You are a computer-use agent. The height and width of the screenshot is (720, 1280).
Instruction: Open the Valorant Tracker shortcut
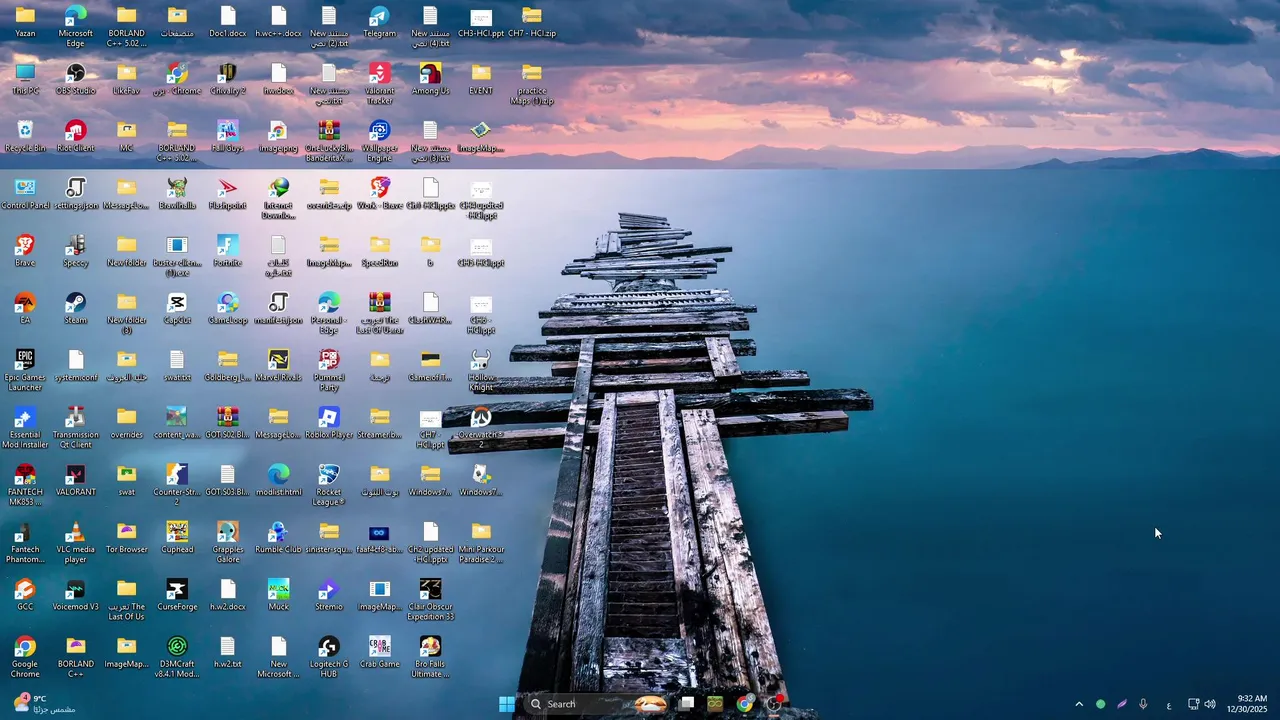tap(379, 83)
